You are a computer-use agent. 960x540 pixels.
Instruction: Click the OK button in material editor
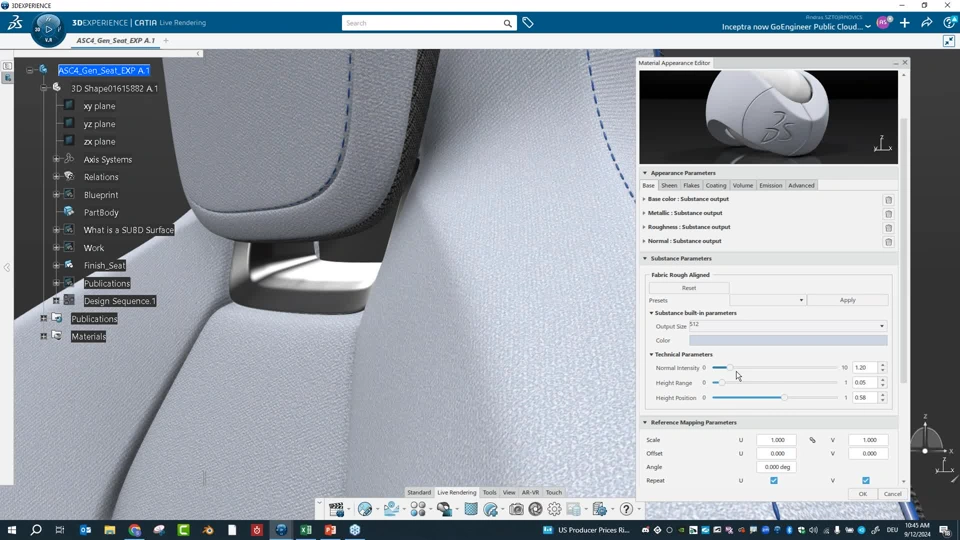(x=862, y=494)
